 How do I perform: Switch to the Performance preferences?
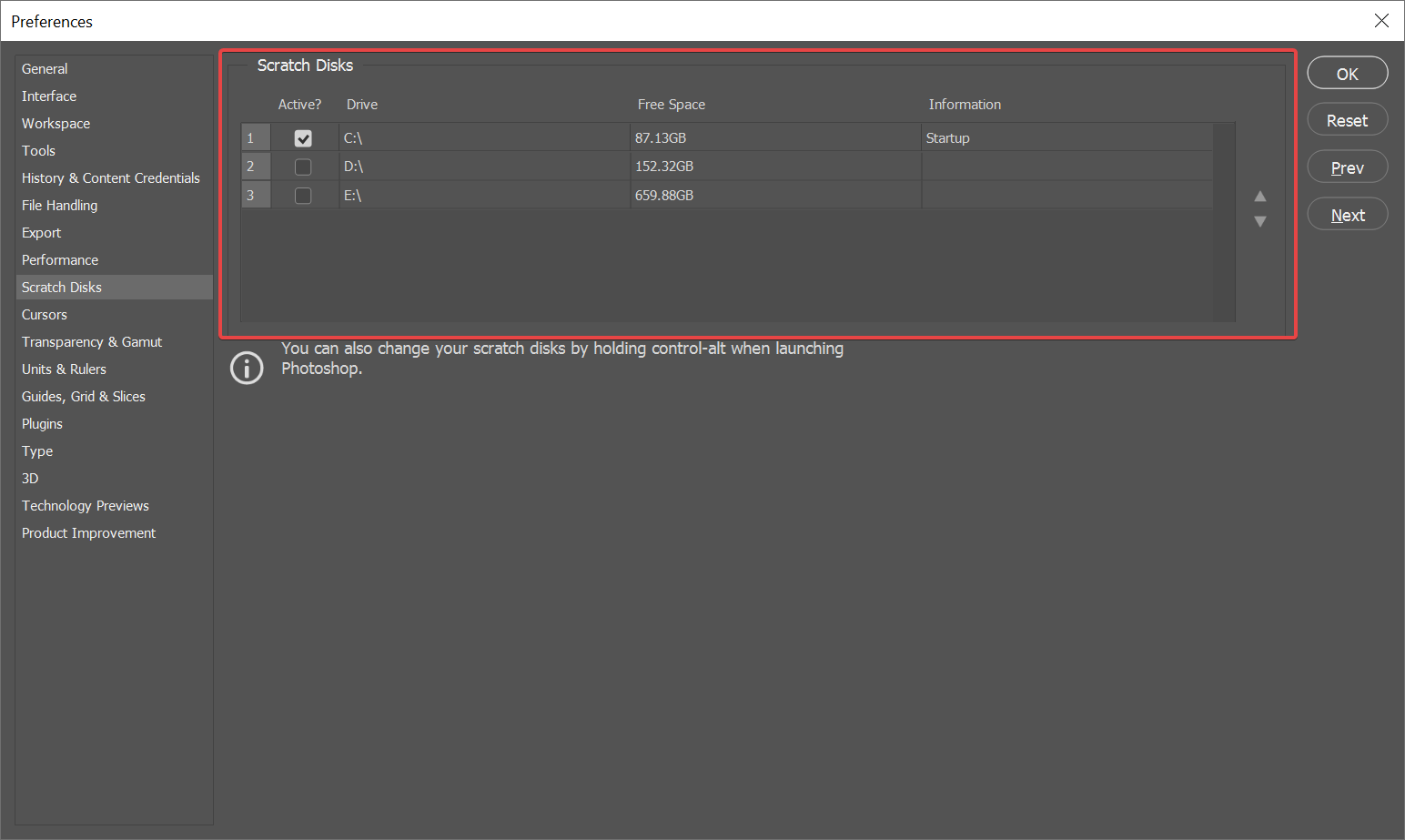60,260
